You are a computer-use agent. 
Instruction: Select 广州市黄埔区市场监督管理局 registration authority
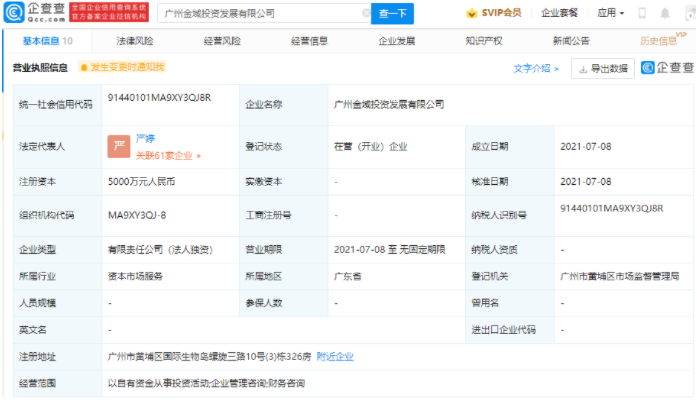tap(620, 276)
